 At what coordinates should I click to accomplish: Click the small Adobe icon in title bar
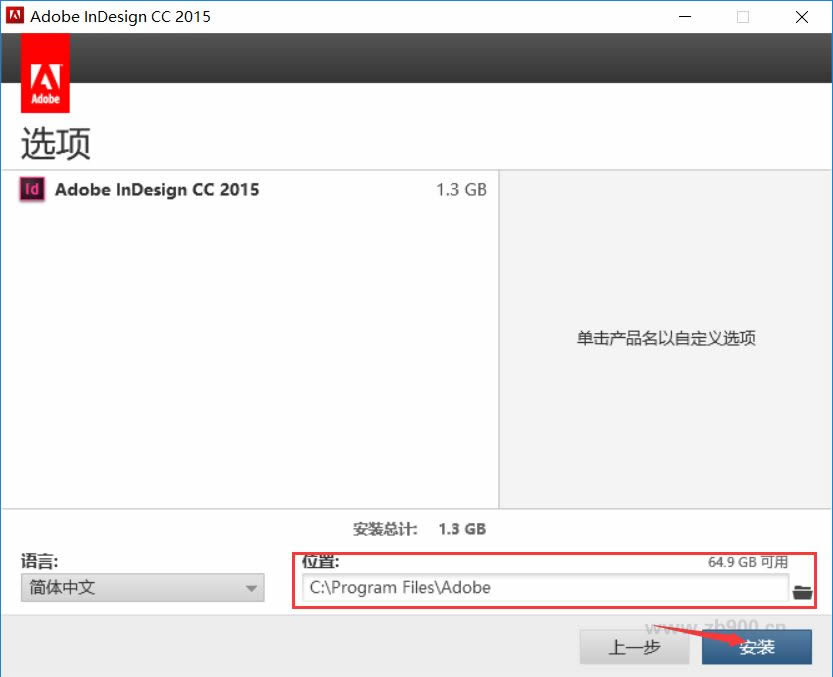[x=14, y=17]
